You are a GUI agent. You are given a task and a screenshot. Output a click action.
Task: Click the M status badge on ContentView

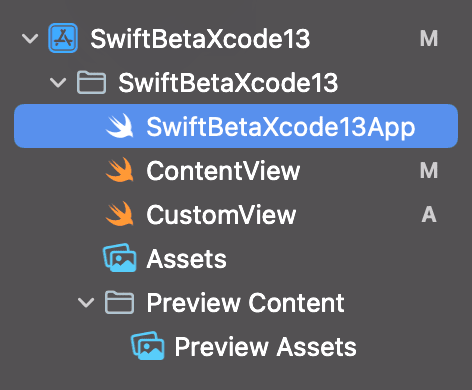click(429, 170)
